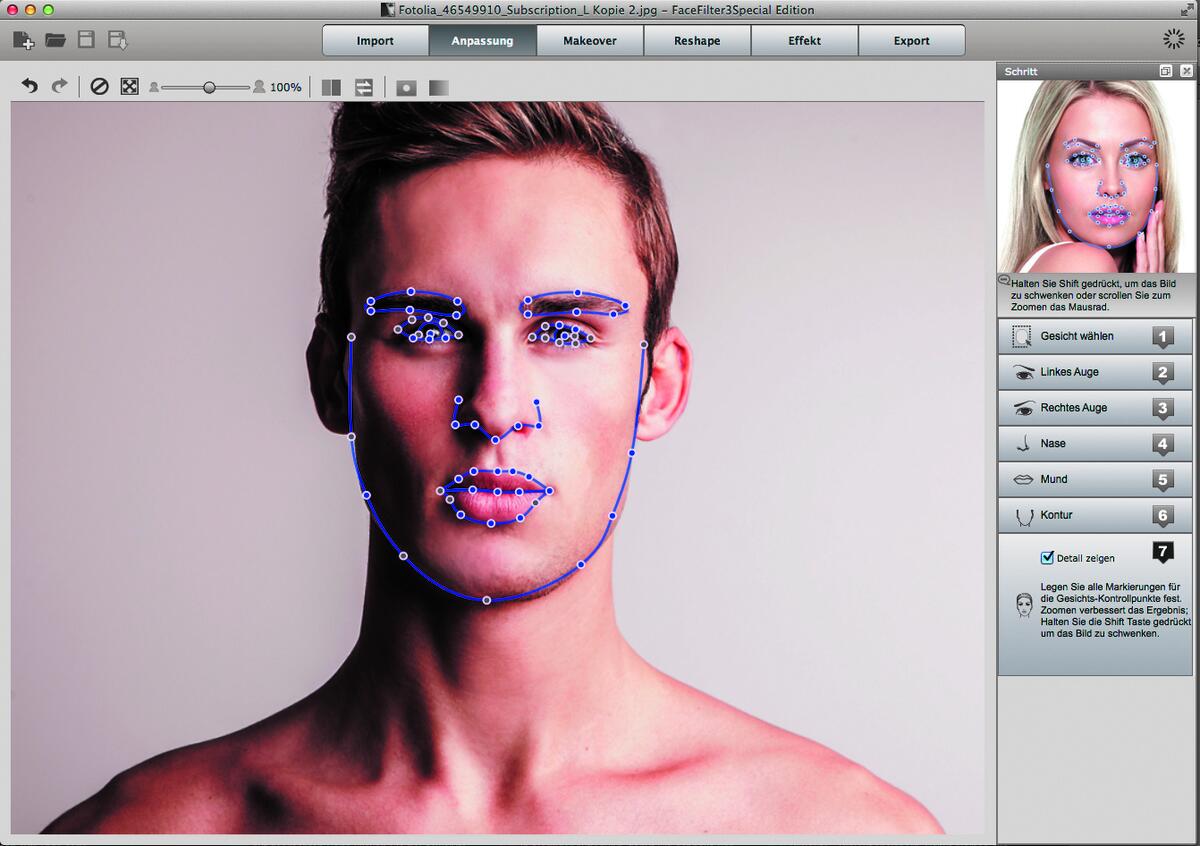
Task: Toggle marker visibility with the circle-slash icon
Action: click(98, 87)
